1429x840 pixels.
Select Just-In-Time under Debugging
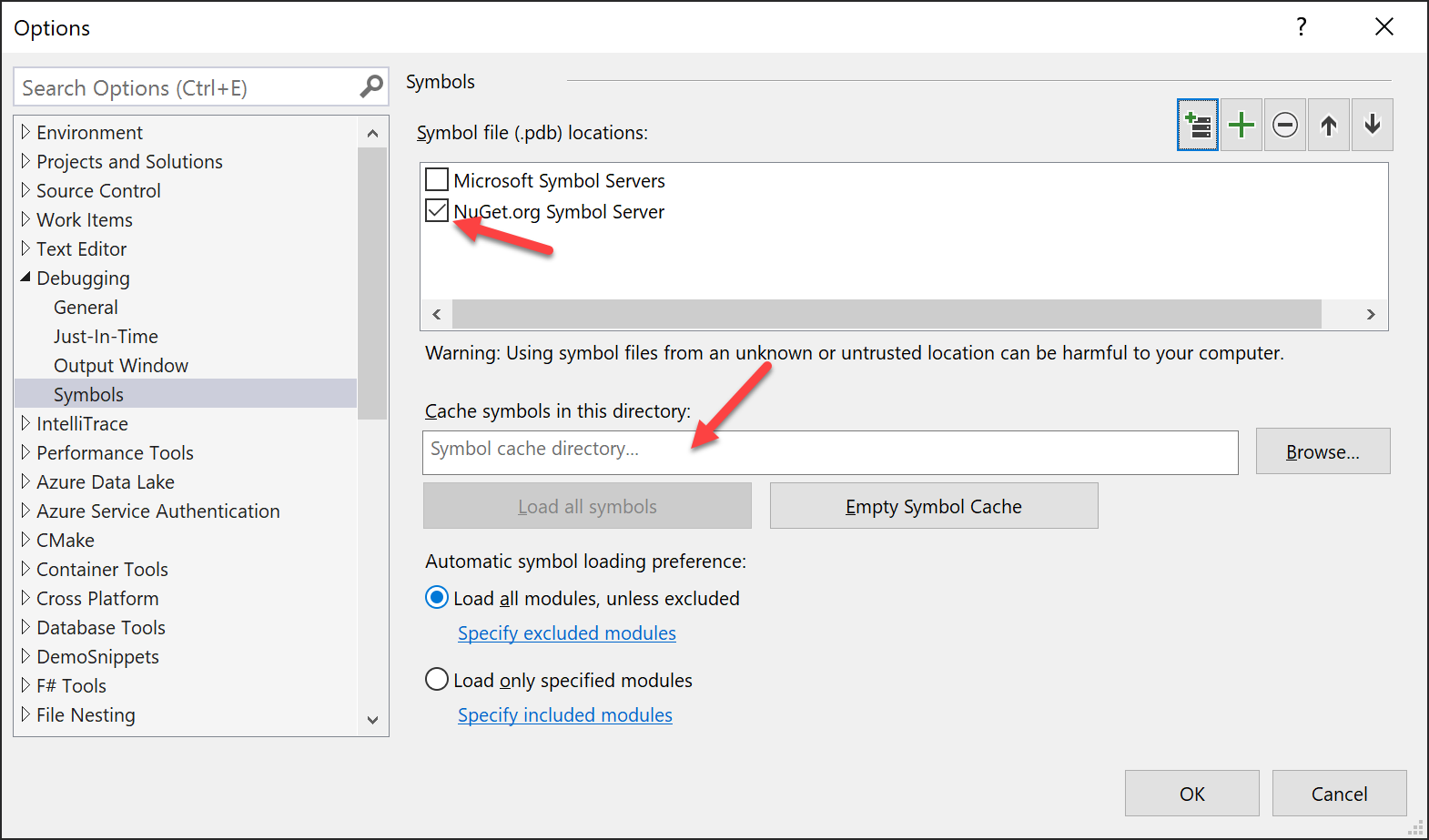(106, 337)
